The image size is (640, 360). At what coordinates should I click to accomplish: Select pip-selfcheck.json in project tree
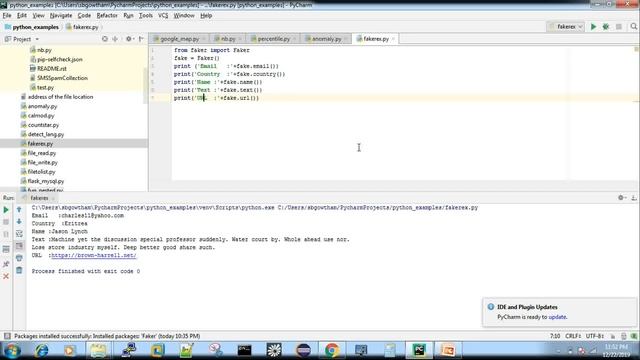click(x=60, y=59)
